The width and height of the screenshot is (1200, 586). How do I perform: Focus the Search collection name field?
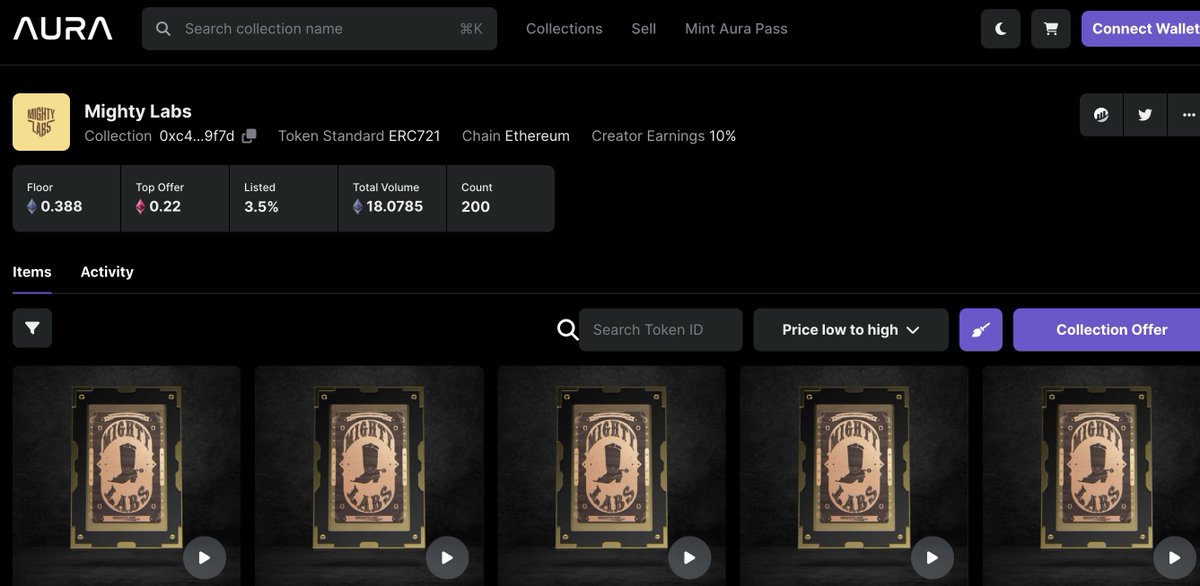point(319,29)
